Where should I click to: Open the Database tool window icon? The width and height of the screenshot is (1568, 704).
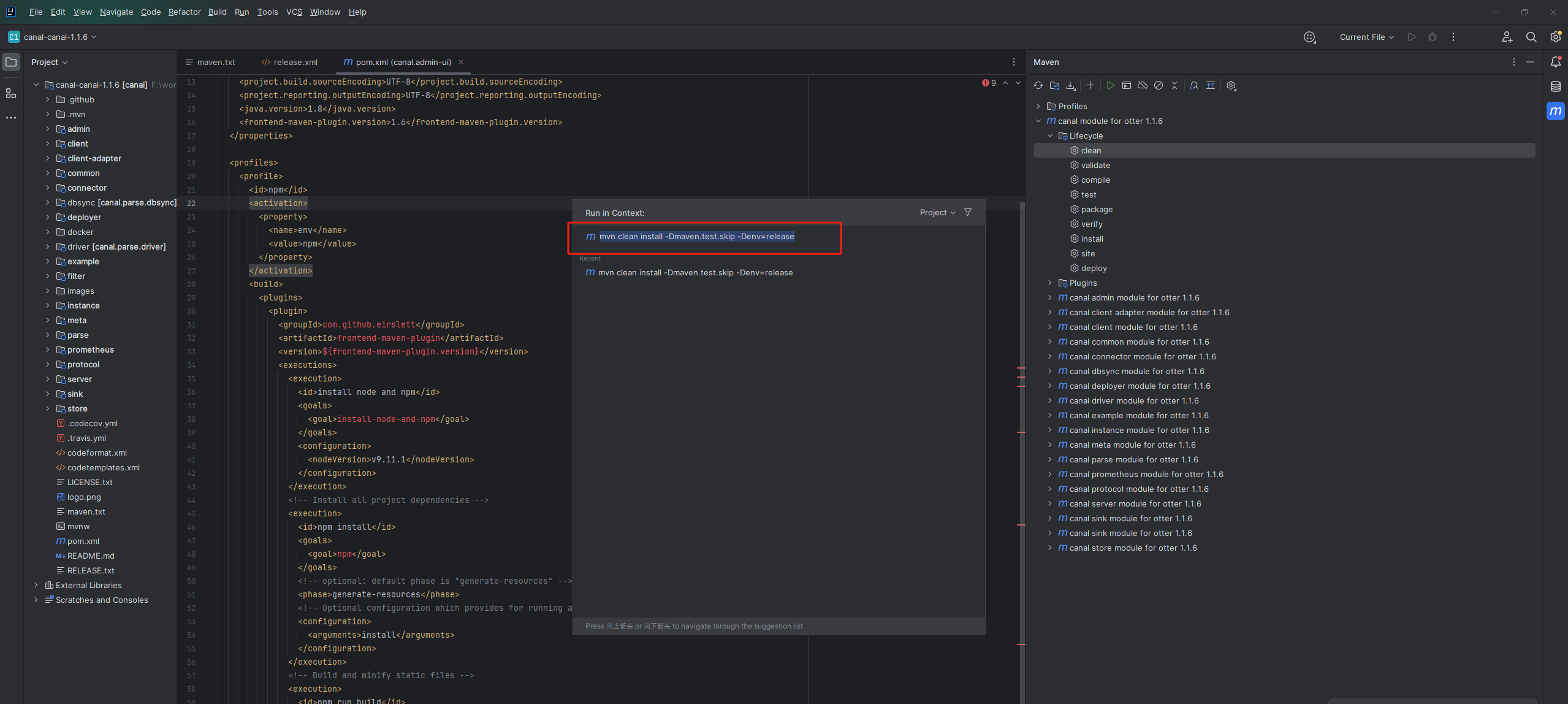coord(1556,86)
